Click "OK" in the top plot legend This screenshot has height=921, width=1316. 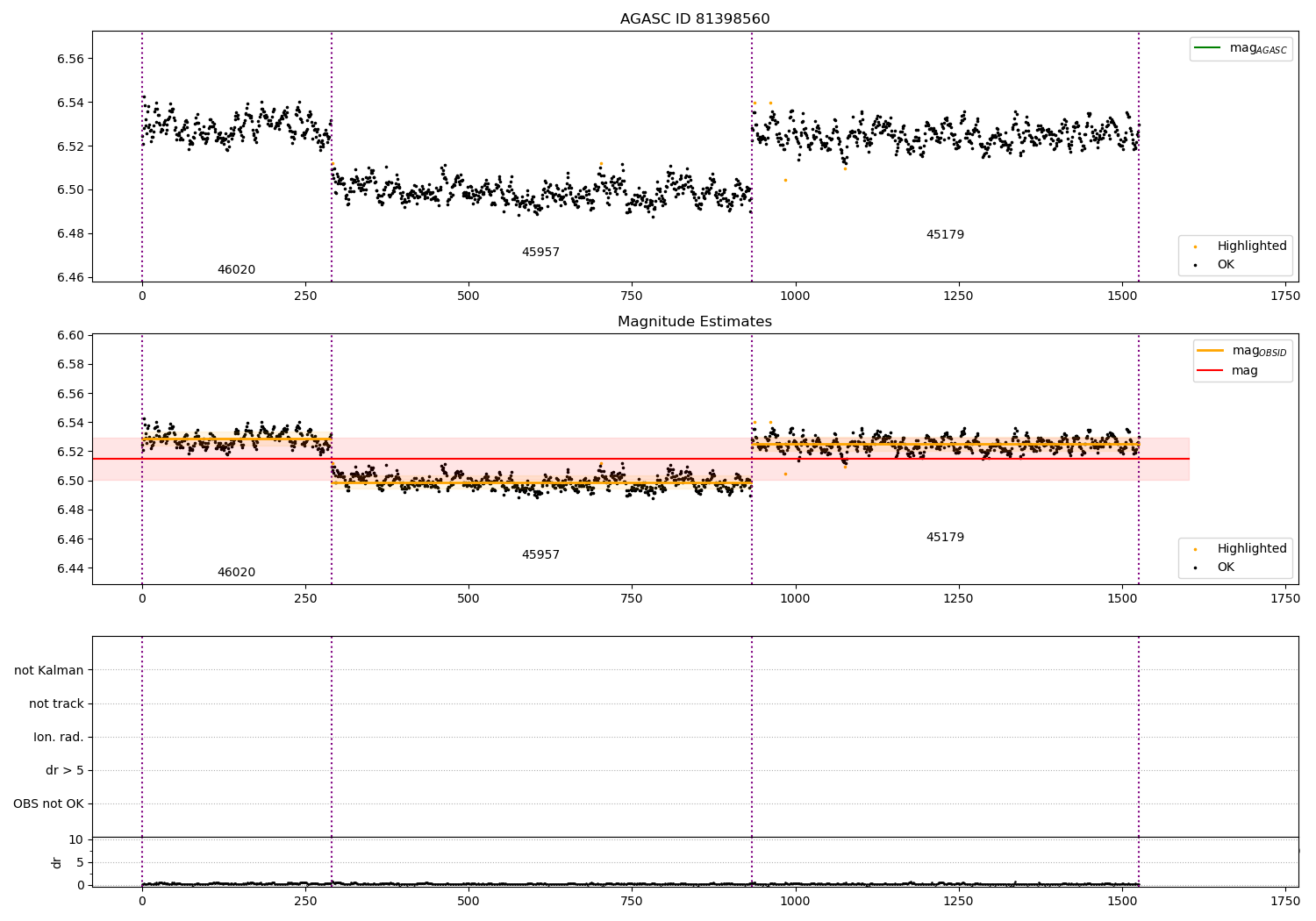1226,265
